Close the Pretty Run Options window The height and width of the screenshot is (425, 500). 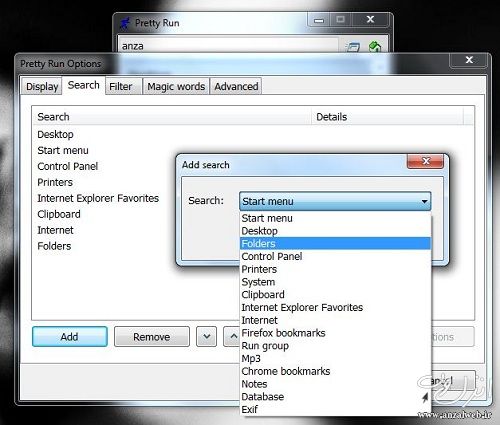click(469, 60)
